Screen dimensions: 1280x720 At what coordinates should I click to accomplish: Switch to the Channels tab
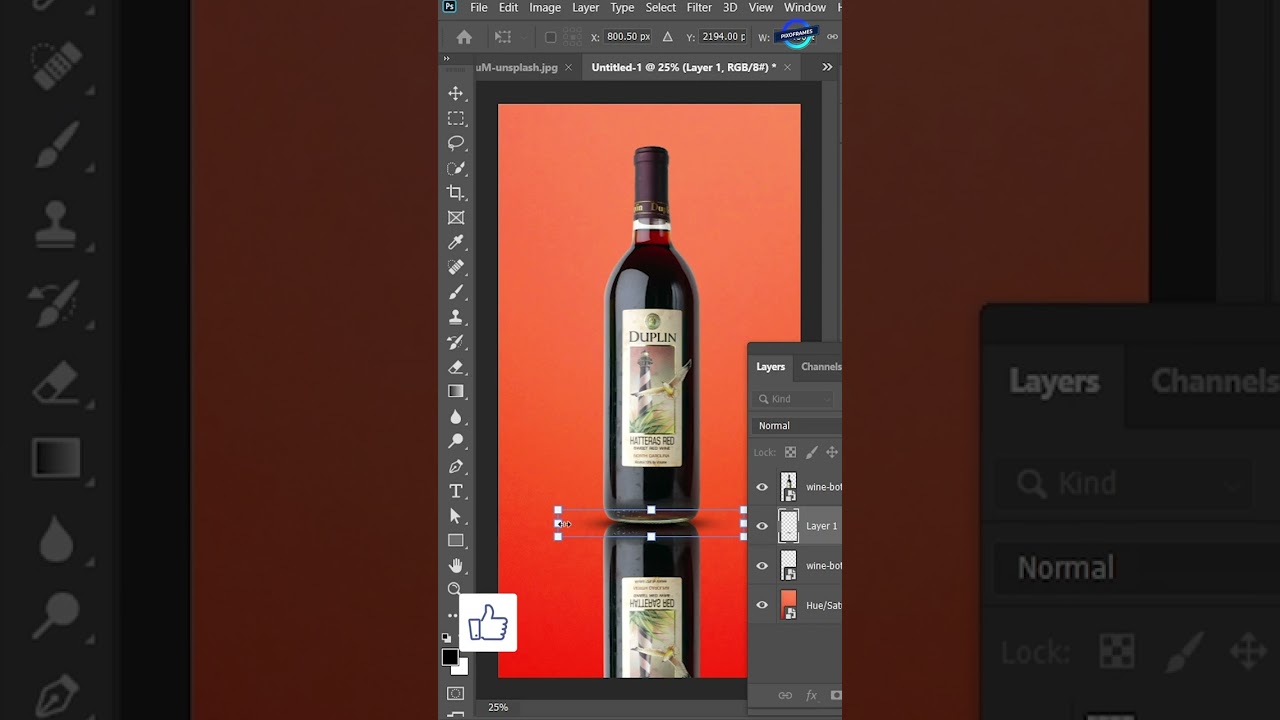click(x=821, y=367)
